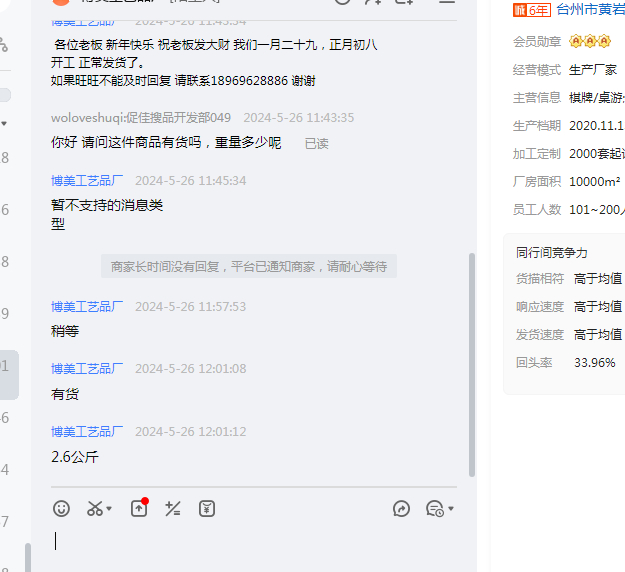This screenshot has height=572, width=625.
Task: Click the 厂房面积 10000m² value
Action: (595, 182)
